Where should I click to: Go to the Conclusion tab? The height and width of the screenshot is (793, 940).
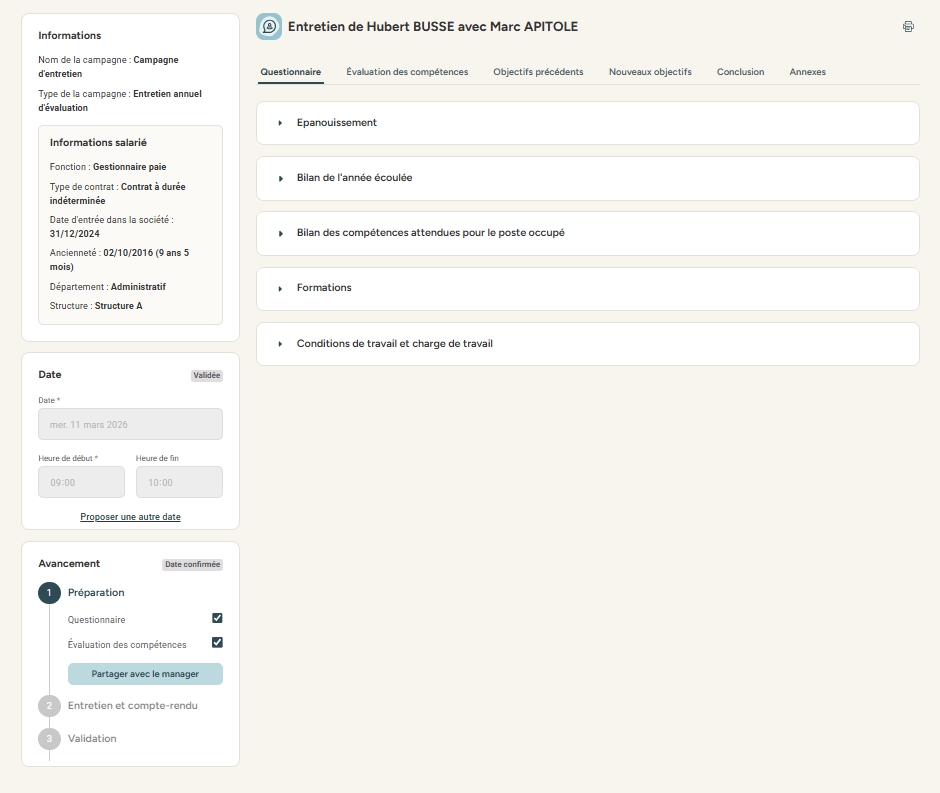740,72
